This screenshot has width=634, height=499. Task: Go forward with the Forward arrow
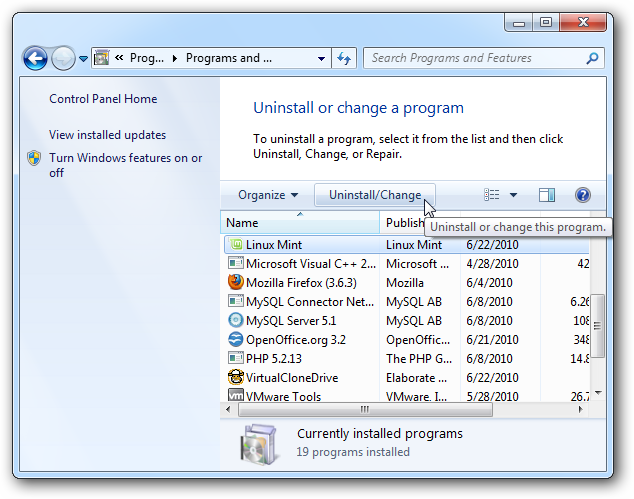click(x=63, y=59)
